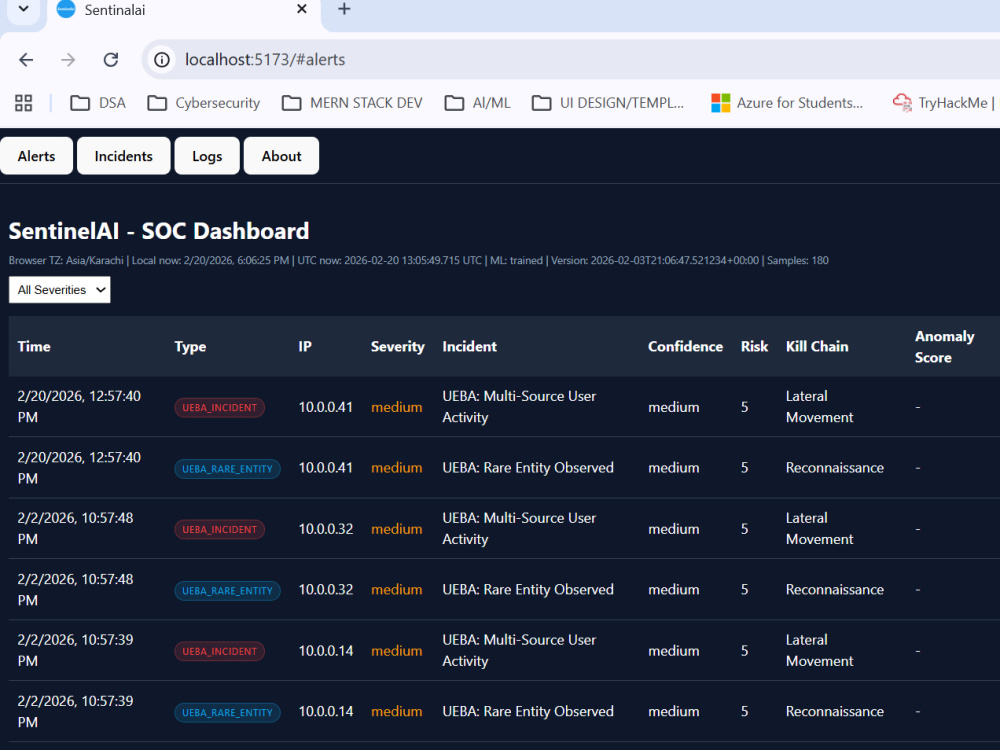Open the Cybersecurity bookmark folder
Screen dimensions: 1000x750
pyautogui.click(x=203, y=103)
